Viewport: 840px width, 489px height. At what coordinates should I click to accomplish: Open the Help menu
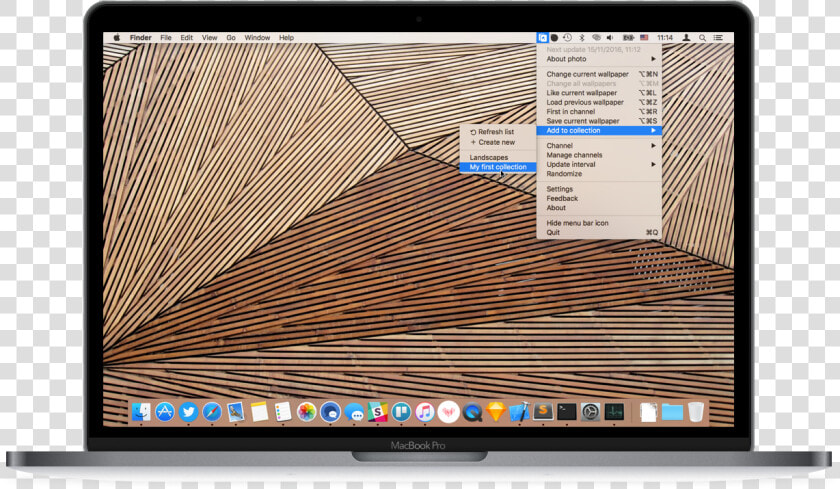[x=286, y=37]
